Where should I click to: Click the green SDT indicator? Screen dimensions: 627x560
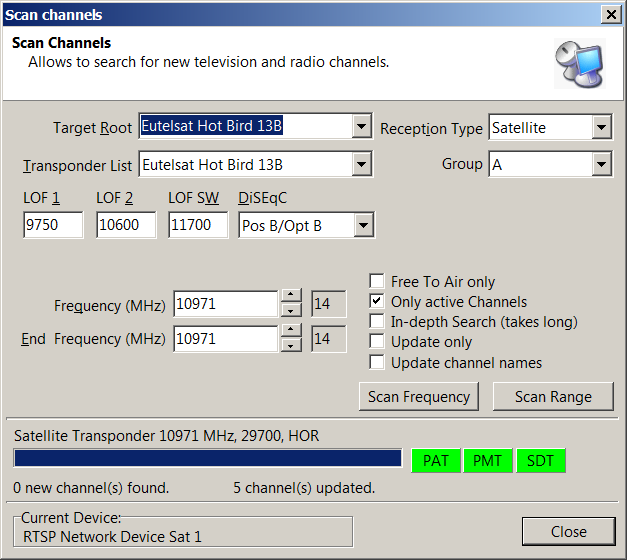click(x=541, y=460)
